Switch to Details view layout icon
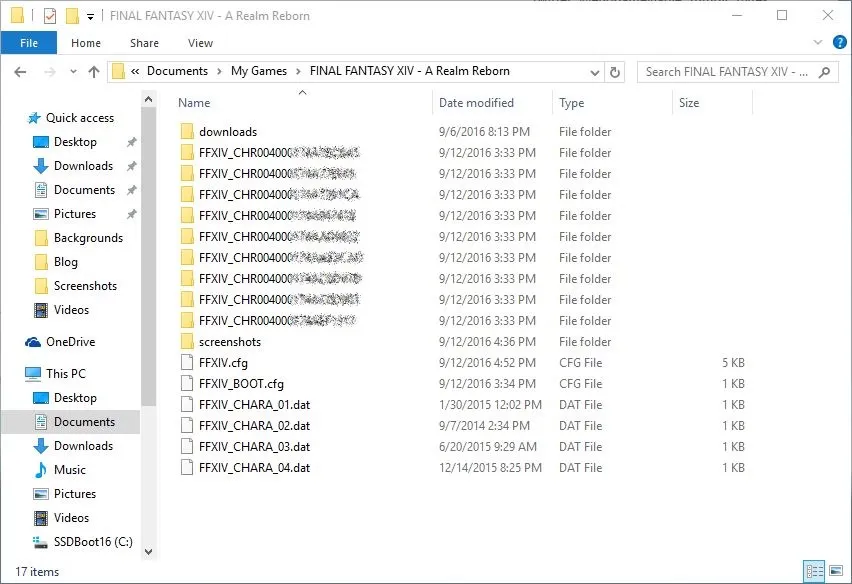The width and height of the screenshot is (852, 584). pos(814,572)
